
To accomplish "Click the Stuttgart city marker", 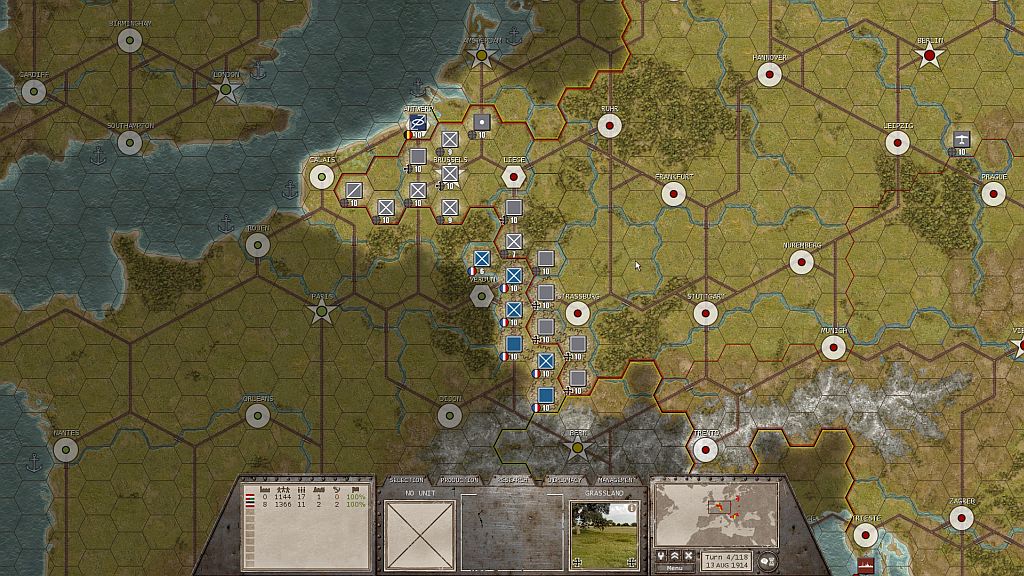I will click(x=705, y=313).
